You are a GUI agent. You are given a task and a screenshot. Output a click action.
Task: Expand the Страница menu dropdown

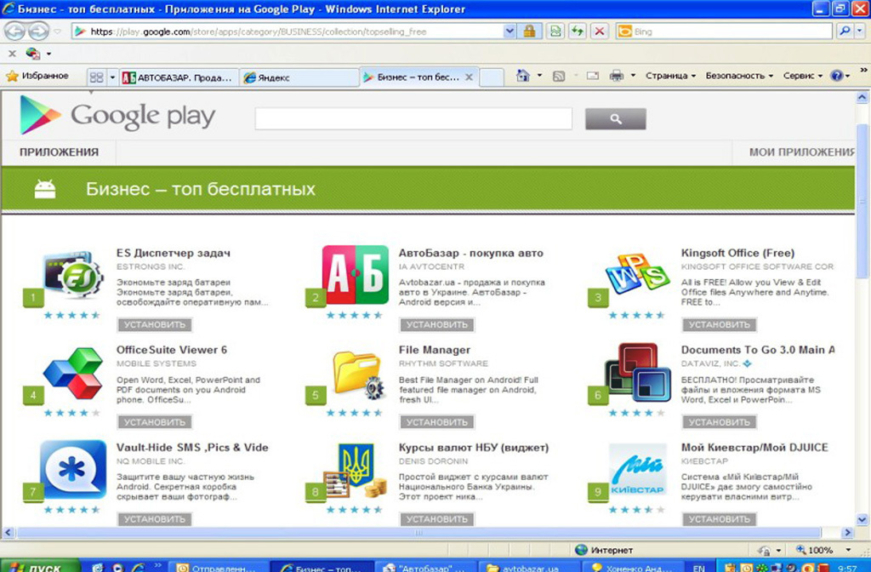point(669,76)
